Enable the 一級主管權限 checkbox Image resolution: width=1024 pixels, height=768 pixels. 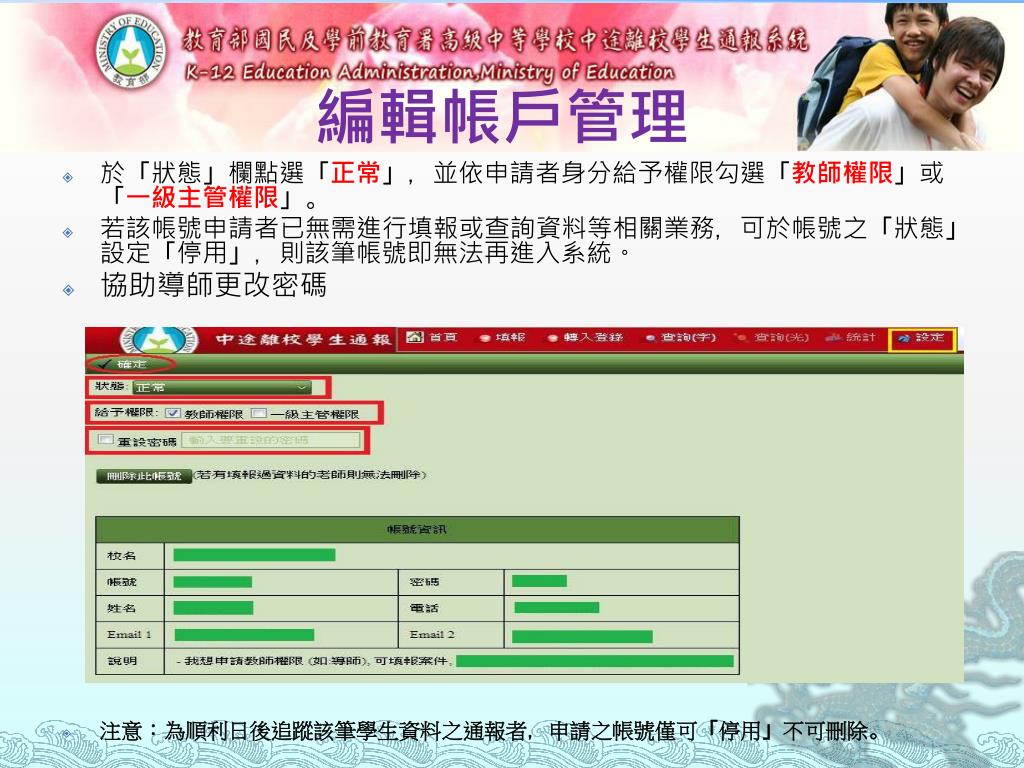(x=259, y=413)
